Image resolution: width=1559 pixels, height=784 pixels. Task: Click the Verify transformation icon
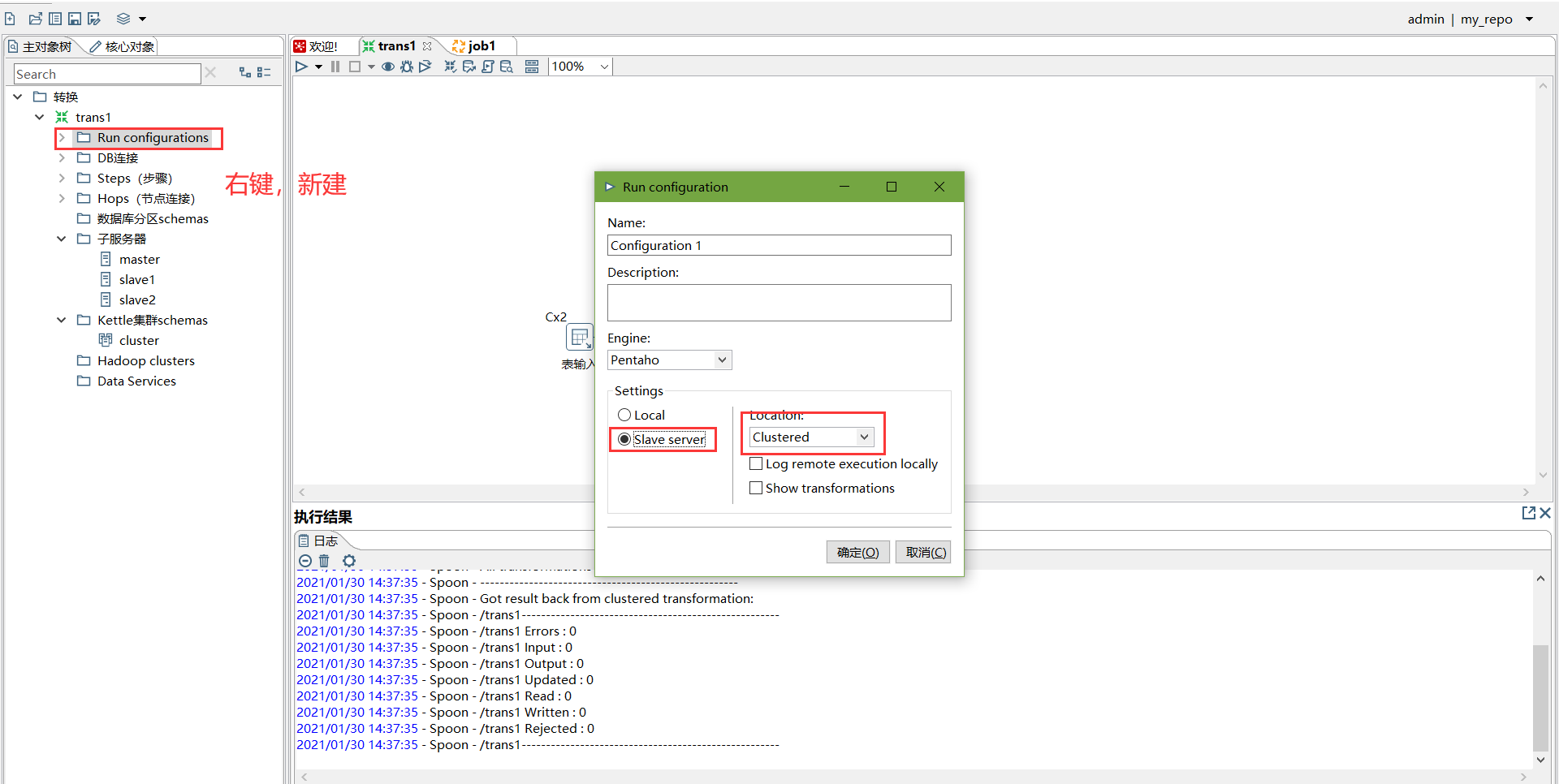(x=450, y=67)
